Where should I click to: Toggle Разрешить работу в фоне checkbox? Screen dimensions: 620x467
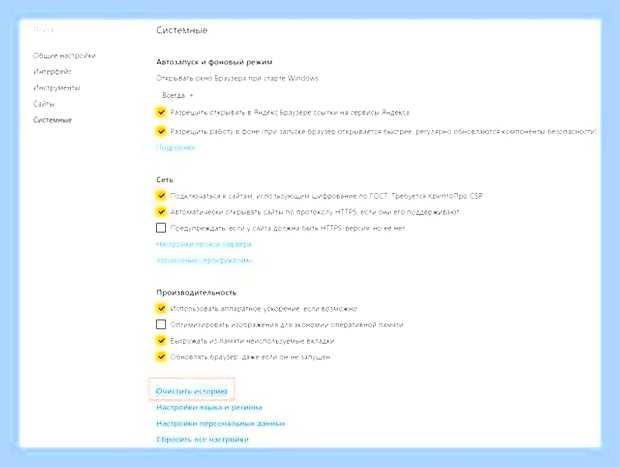tap(161, 131)
